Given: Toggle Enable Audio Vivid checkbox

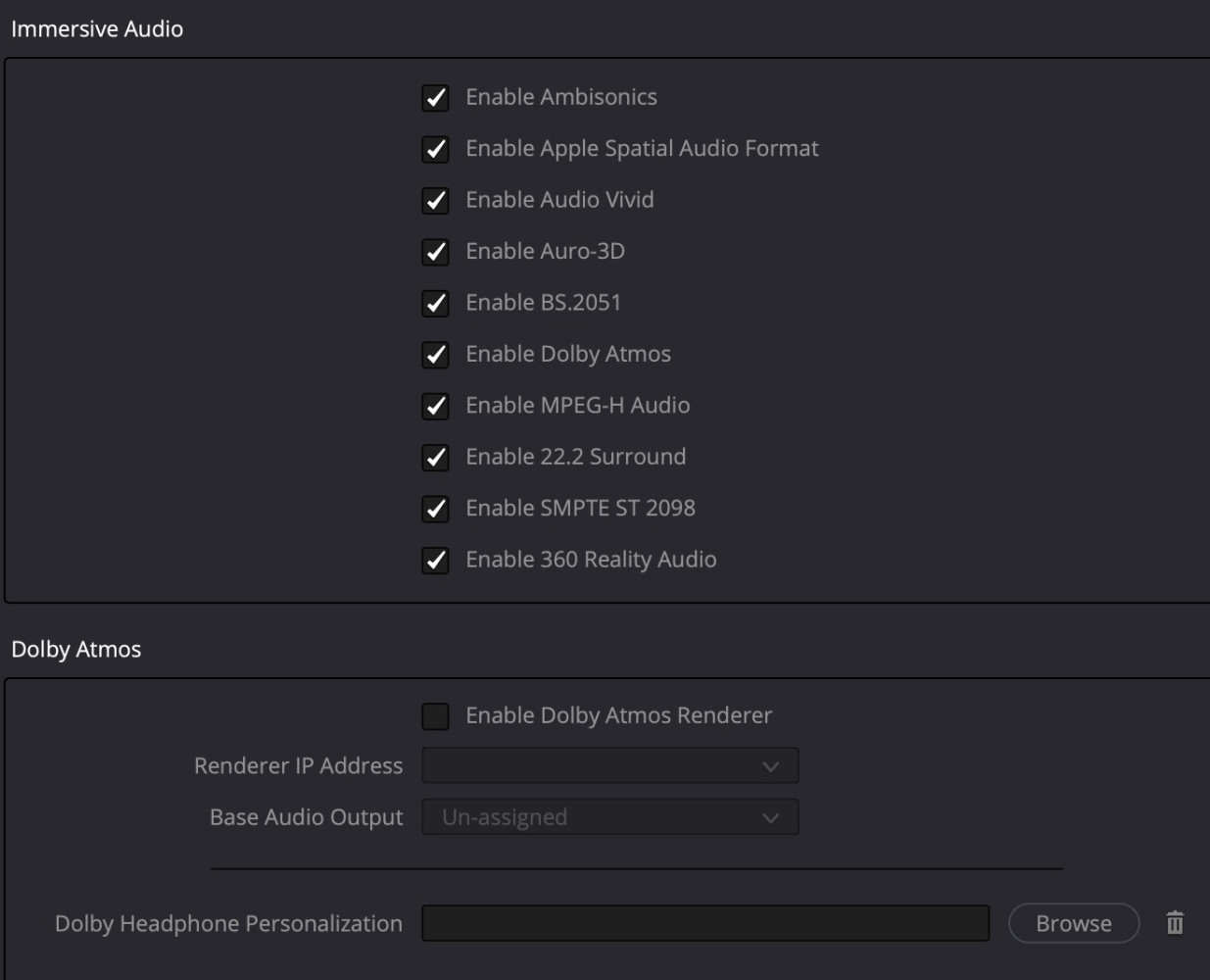Looking at the screenshot, I should click(435, 201).
